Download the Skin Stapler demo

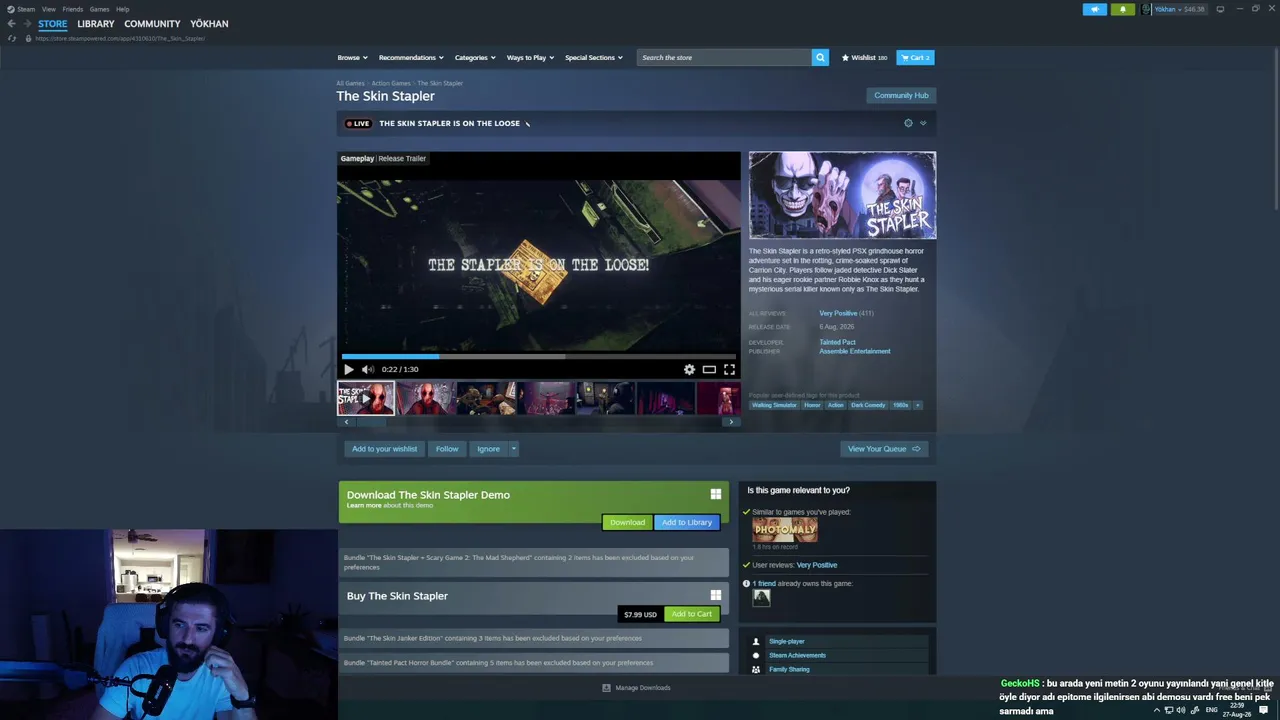tap(627, 522)
